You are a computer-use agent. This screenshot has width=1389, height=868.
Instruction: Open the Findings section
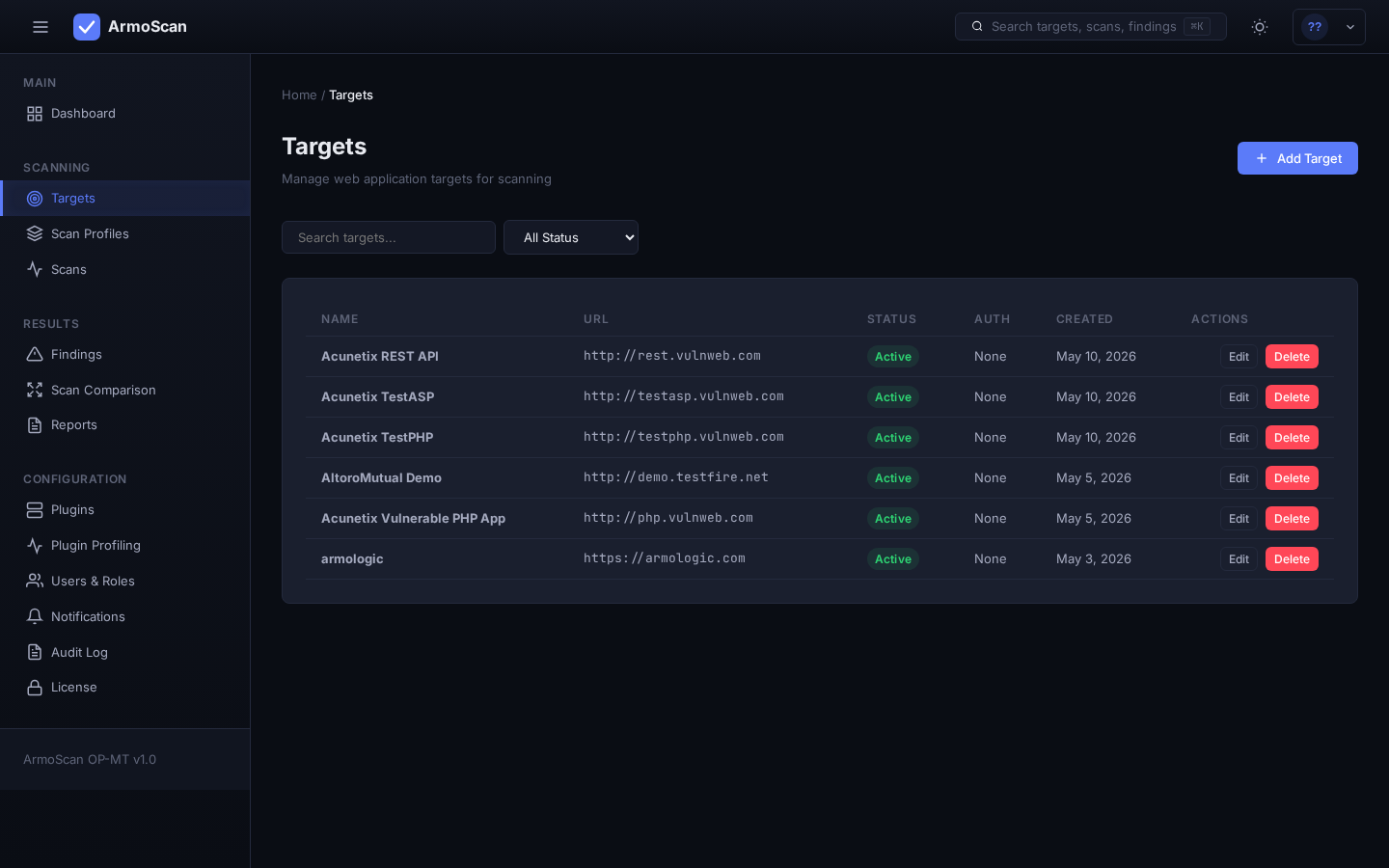[x=125, y=355]
